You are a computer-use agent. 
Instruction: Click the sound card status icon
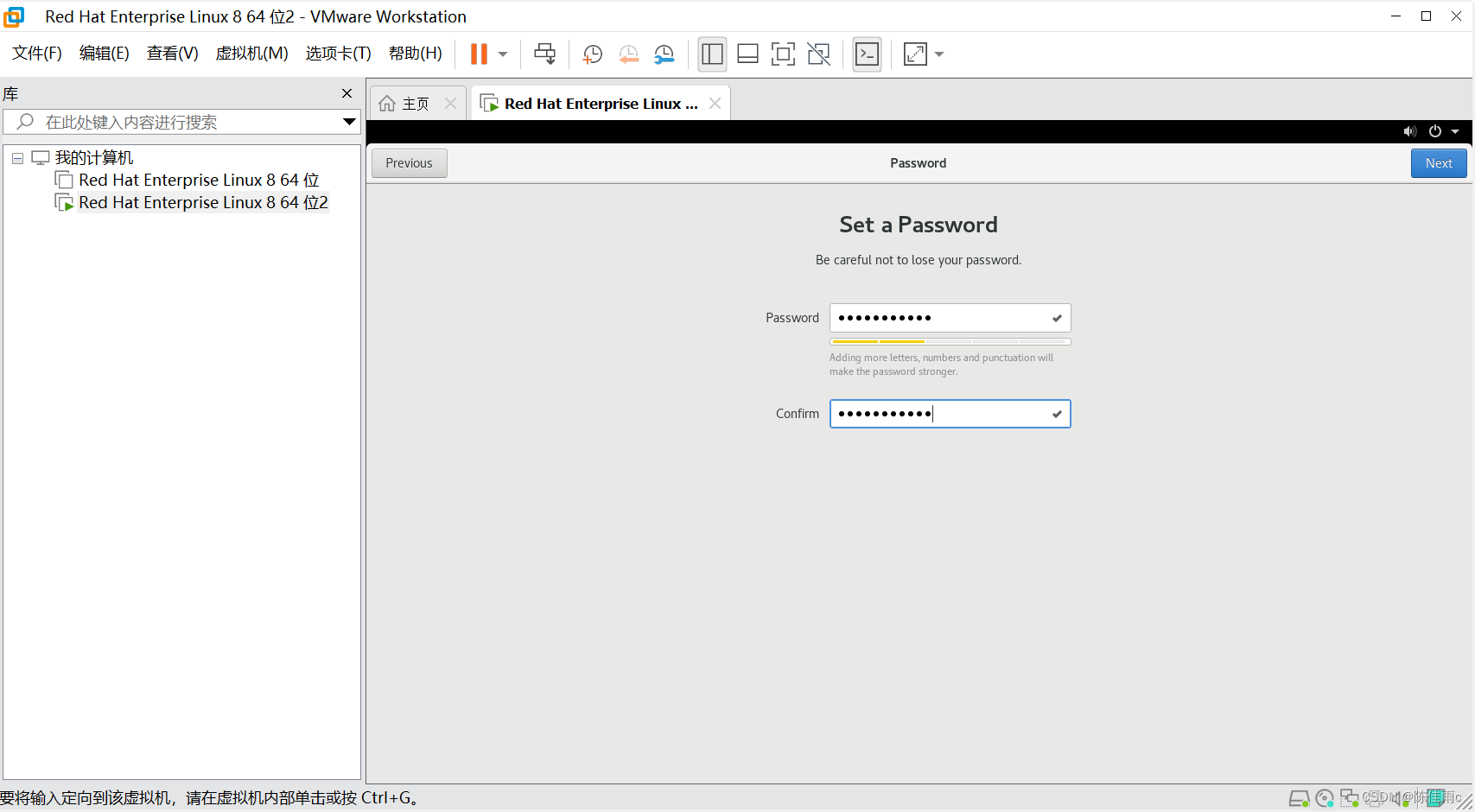(x=1400, y=798)
